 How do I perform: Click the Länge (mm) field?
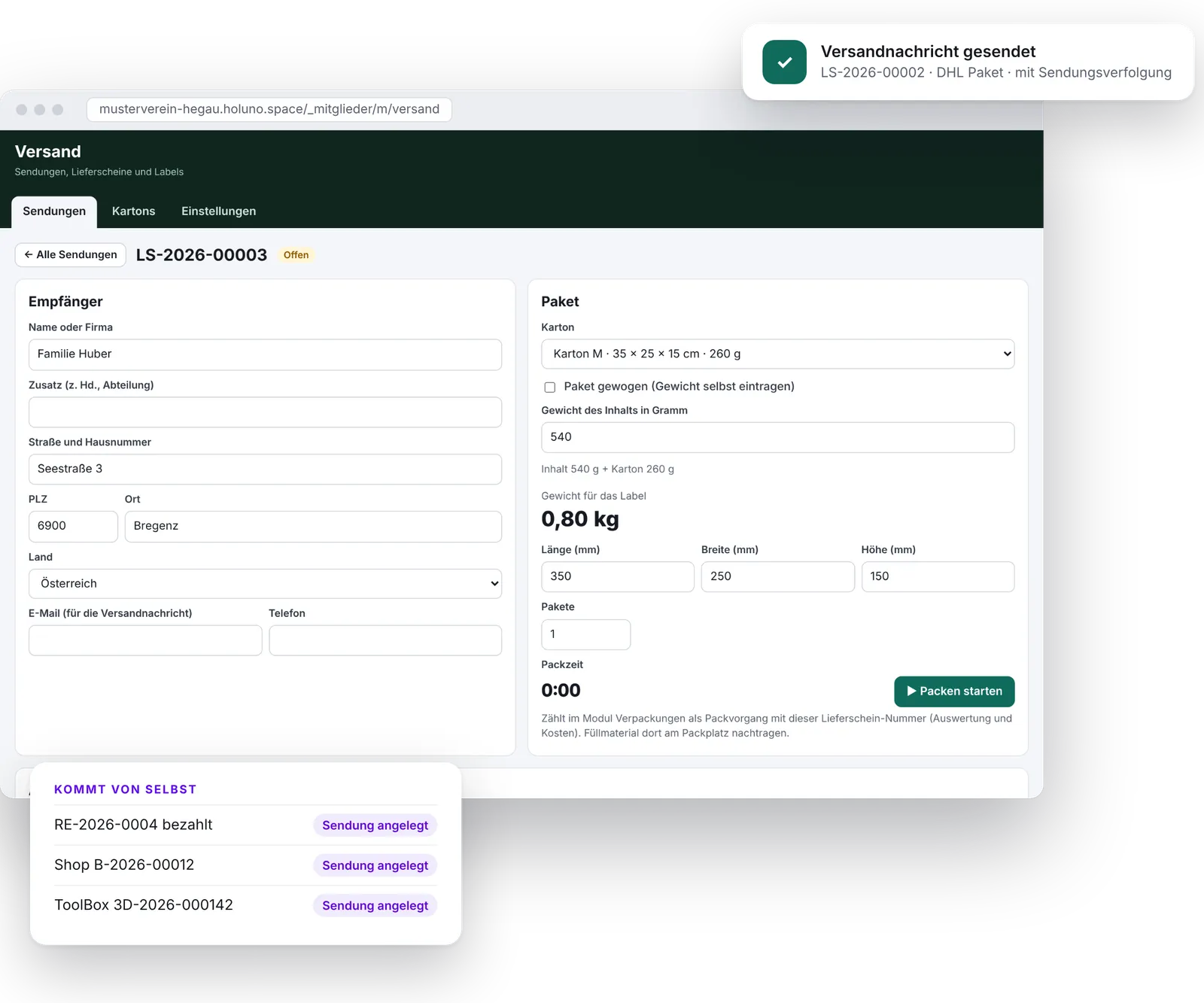pyautogui.click(x=618, y=576)
